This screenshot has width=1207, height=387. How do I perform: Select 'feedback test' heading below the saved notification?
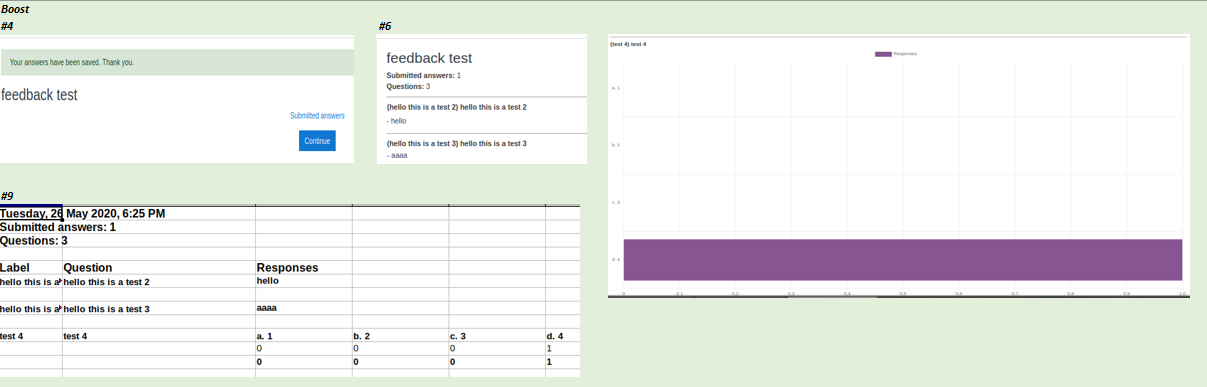click(x=39, y=95)
